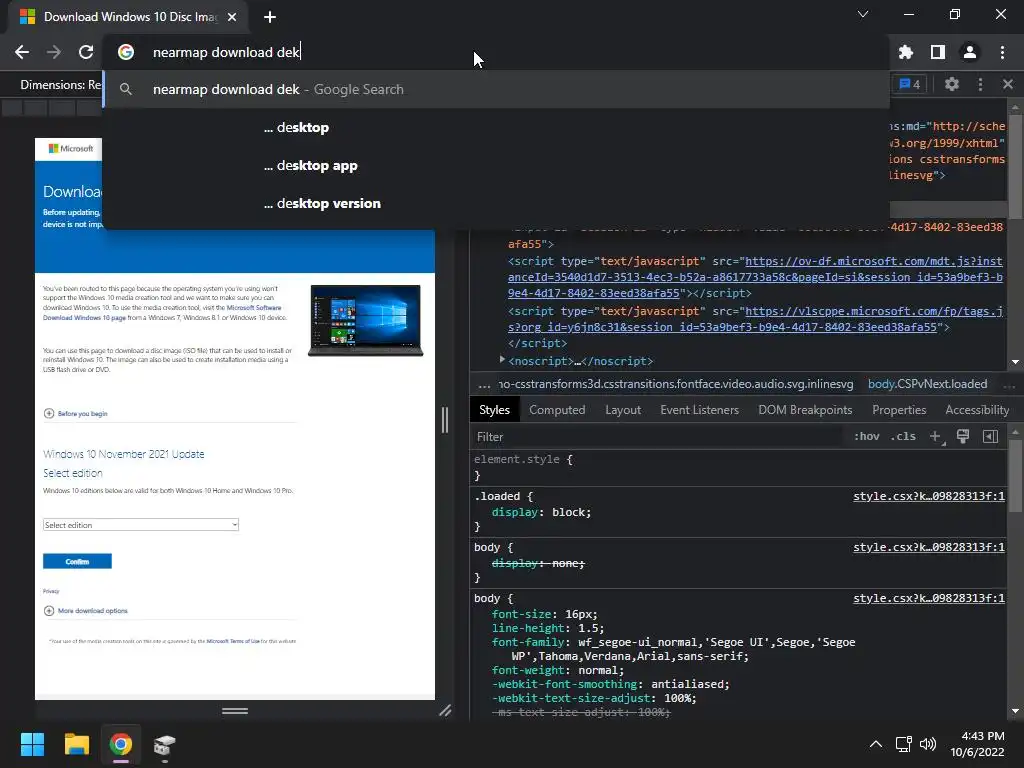Image resolution: width=1024 pixels, height=768 pixels.
Task: Open style.csx link beside .loaded rule
Action: point(929,496)
